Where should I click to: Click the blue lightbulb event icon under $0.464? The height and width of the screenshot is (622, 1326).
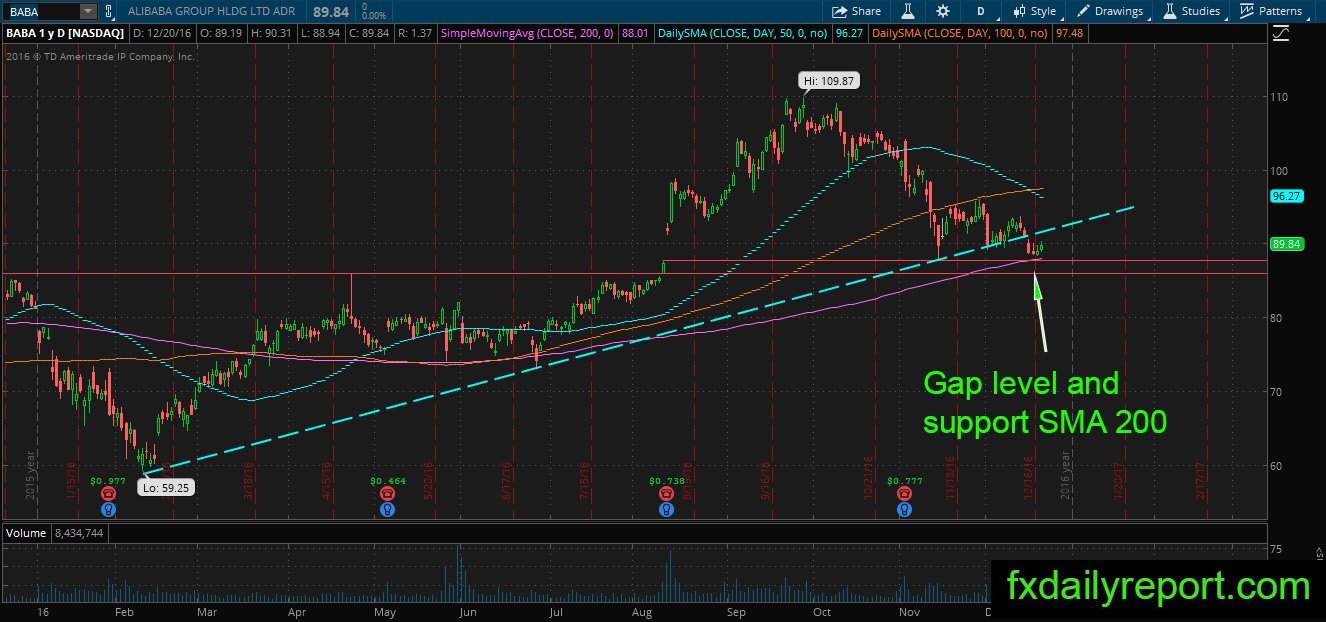386,509
